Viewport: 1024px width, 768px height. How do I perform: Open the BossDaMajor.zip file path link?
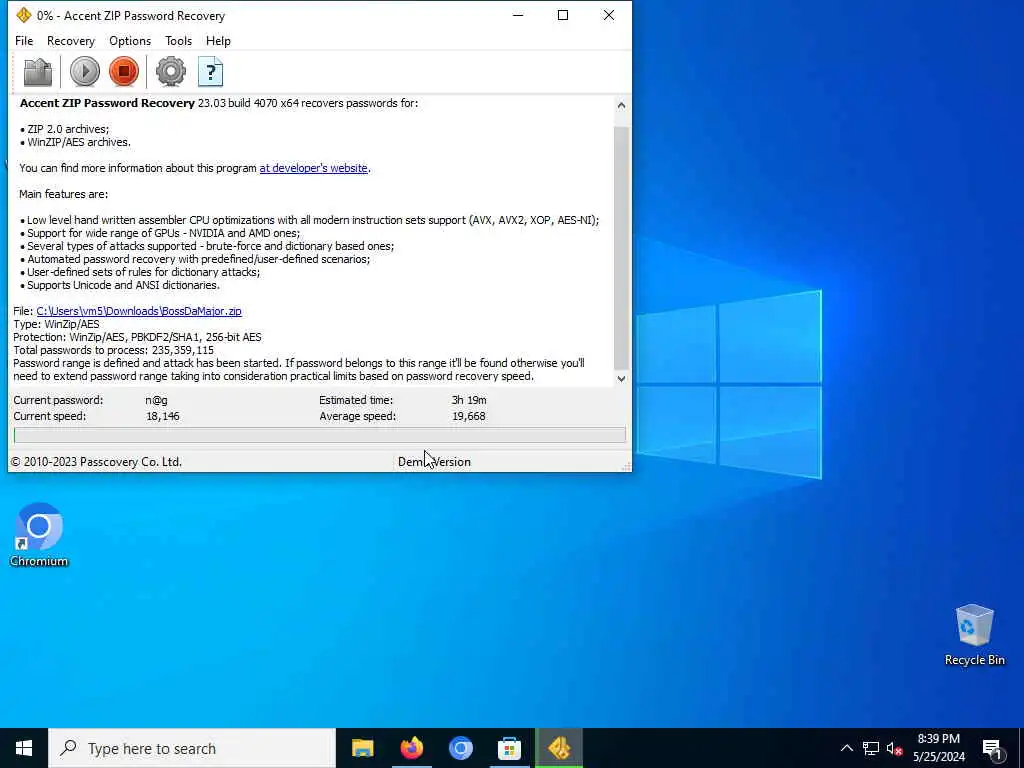pyautogui.click(x=139, y=311)
